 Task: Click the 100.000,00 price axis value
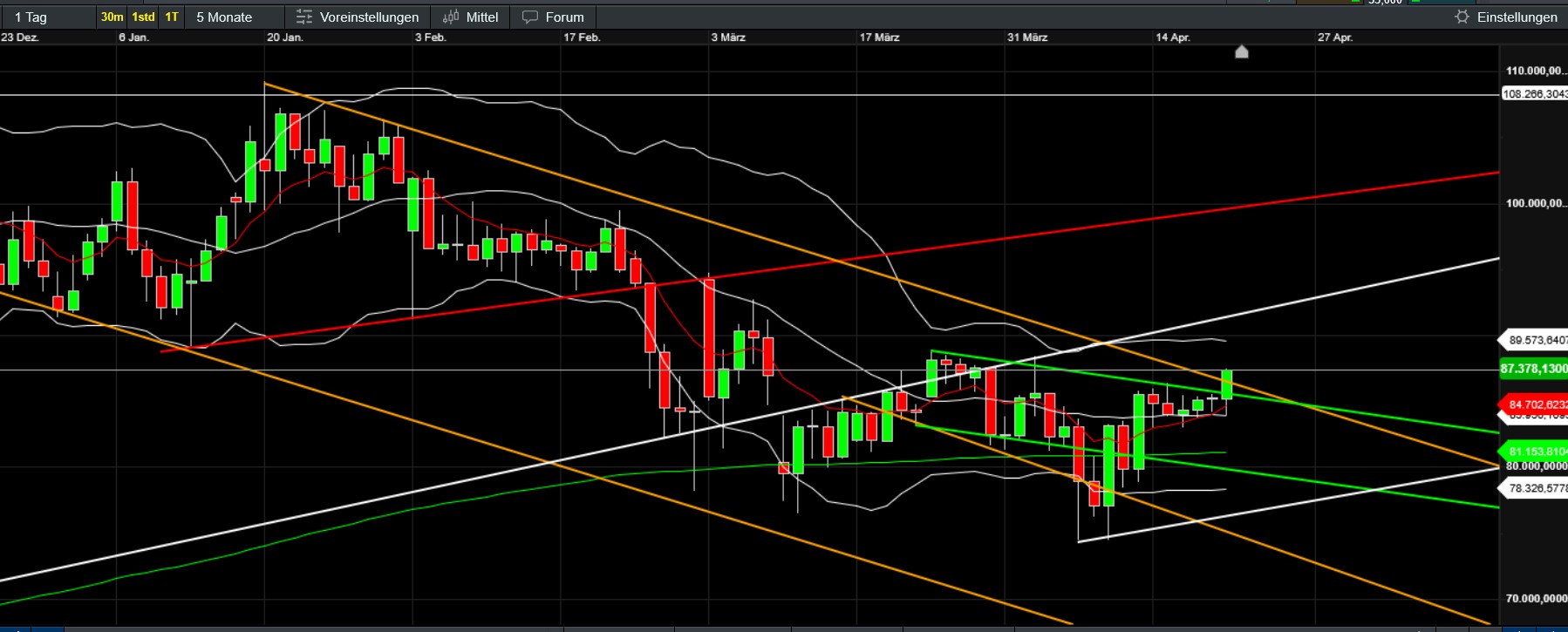pyautogui.click(x=1536, y=203)
